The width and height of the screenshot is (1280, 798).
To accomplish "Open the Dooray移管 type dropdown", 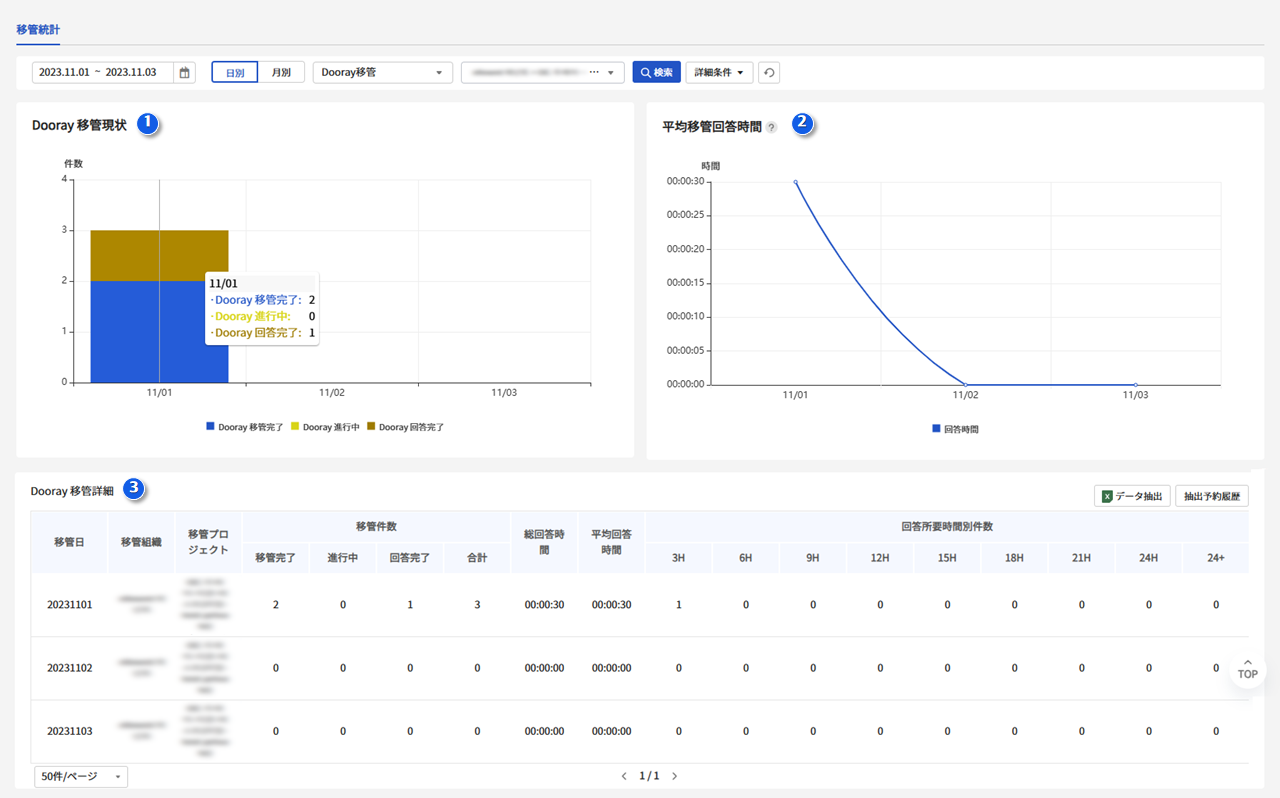I will (x=382, y=73).
